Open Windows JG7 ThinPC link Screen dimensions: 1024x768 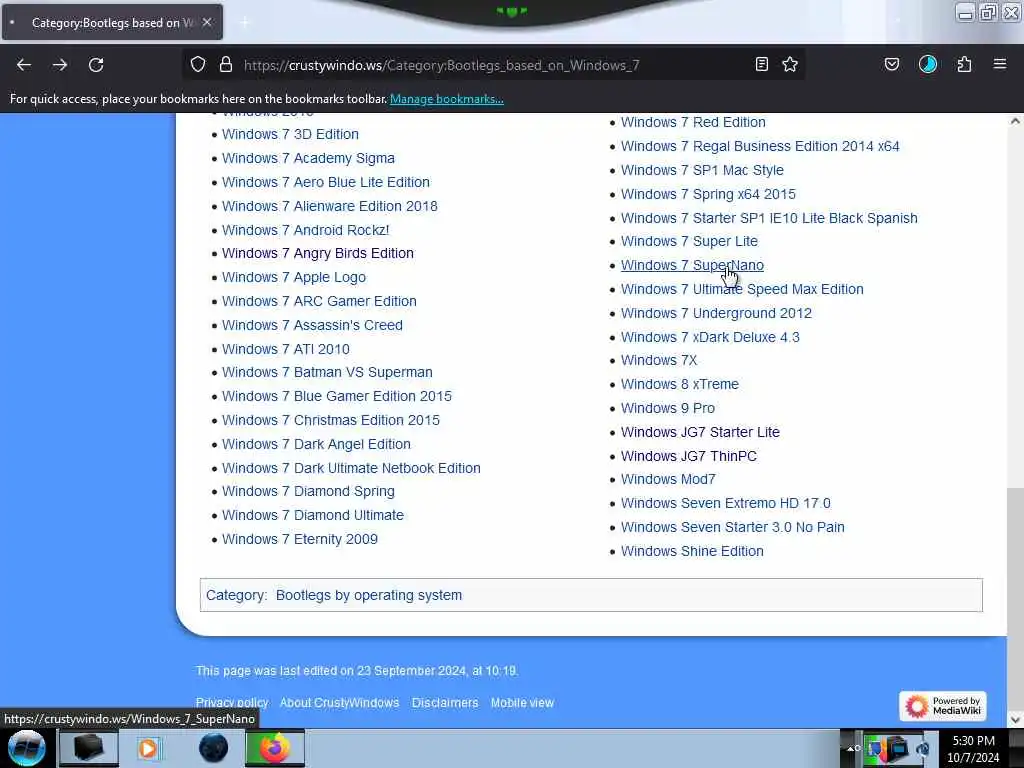689,456
